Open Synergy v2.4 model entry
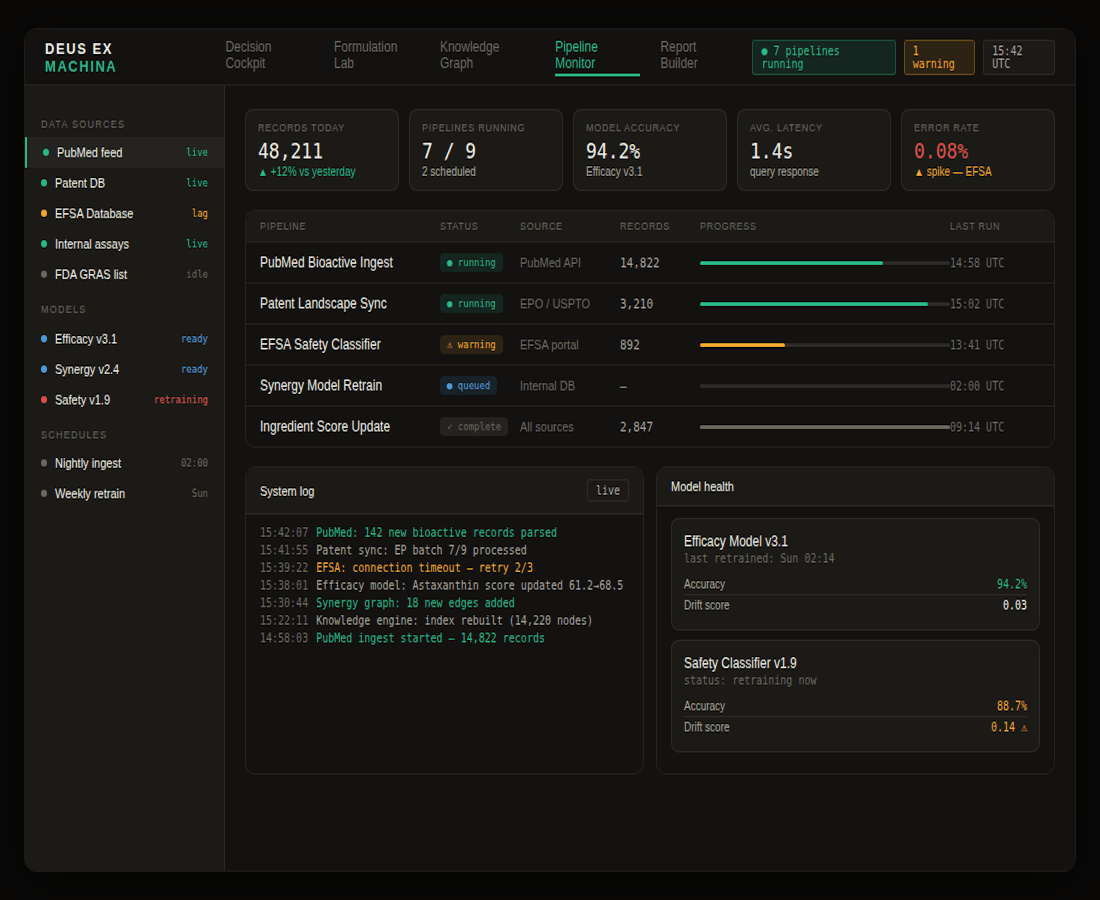This screenshot has height=900, width=1100. click(125, 370)
